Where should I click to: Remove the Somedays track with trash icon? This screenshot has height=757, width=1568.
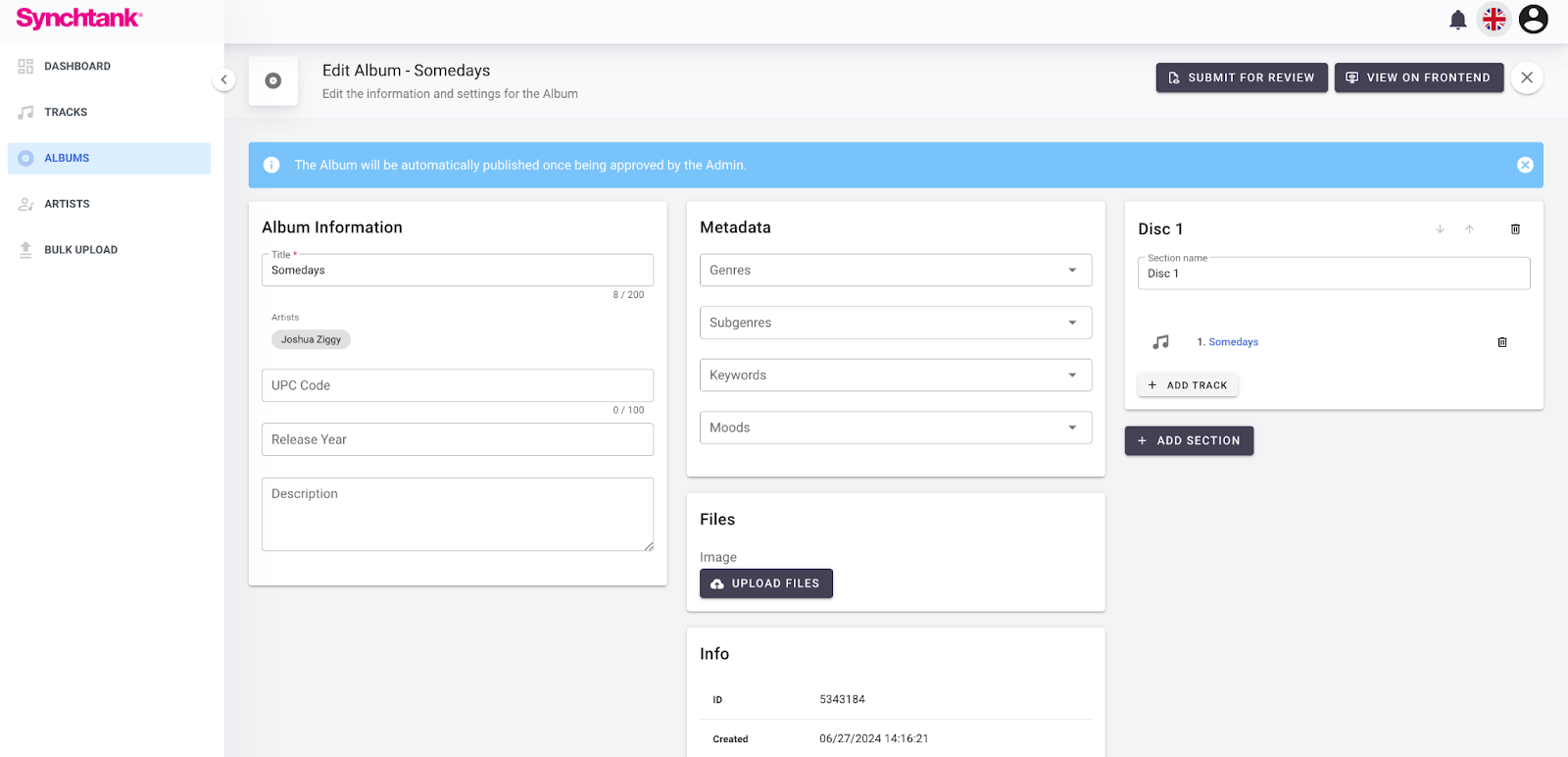click(x=1501, y=342)
